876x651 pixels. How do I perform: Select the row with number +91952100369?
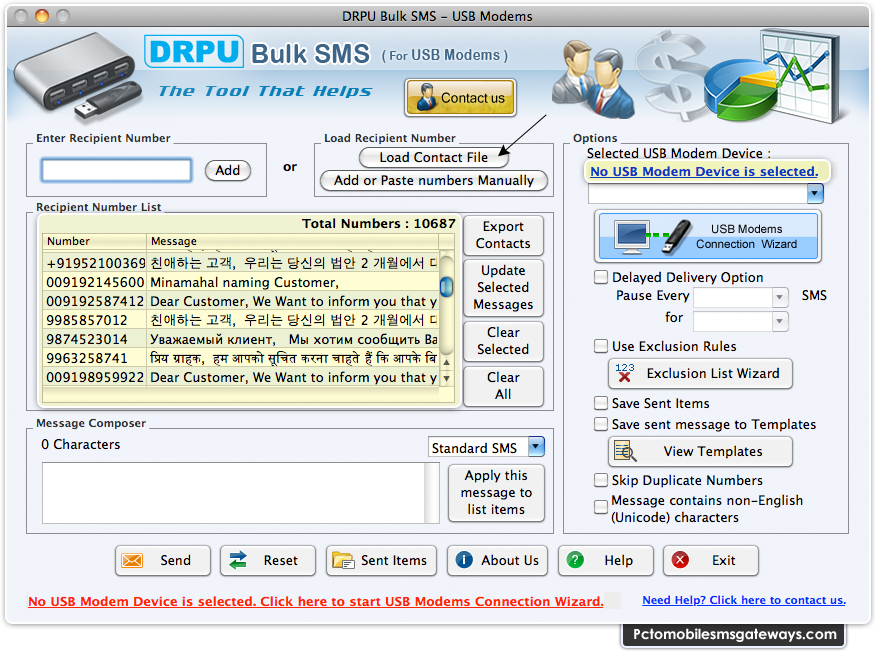coord(241,263)
